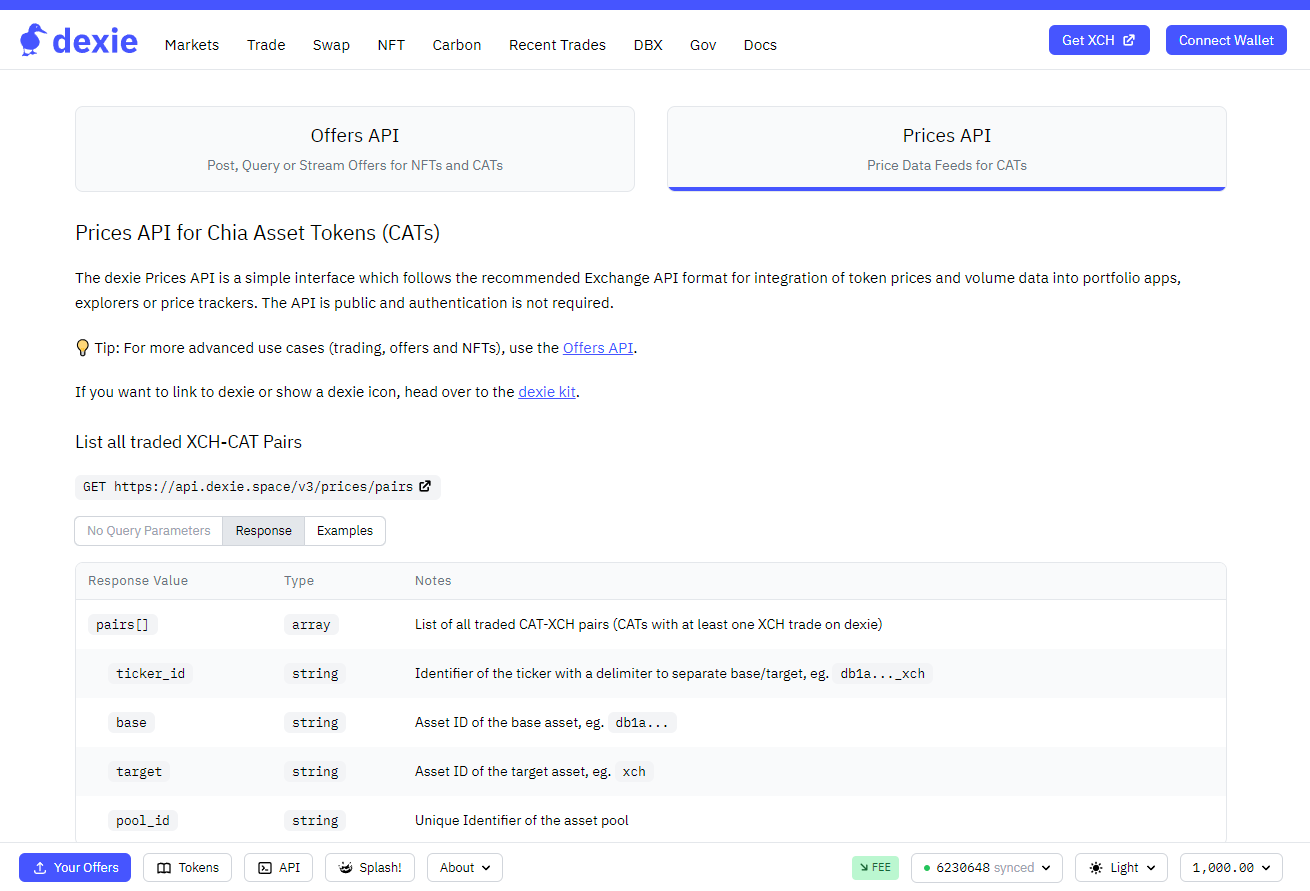Click the FEE status badge

tap(875, 868)
